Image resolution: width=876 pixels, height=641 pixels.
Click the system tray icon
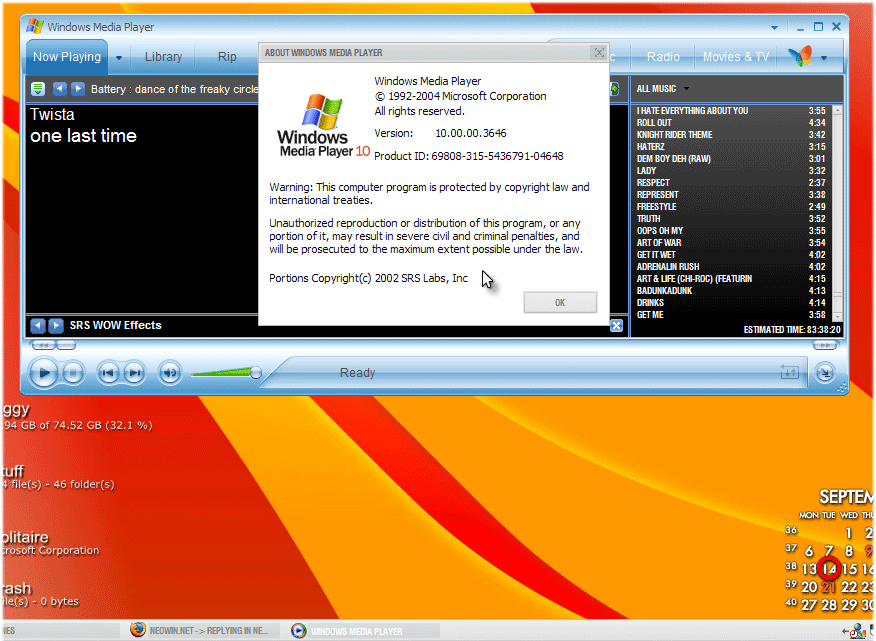(x=857, y=631)
